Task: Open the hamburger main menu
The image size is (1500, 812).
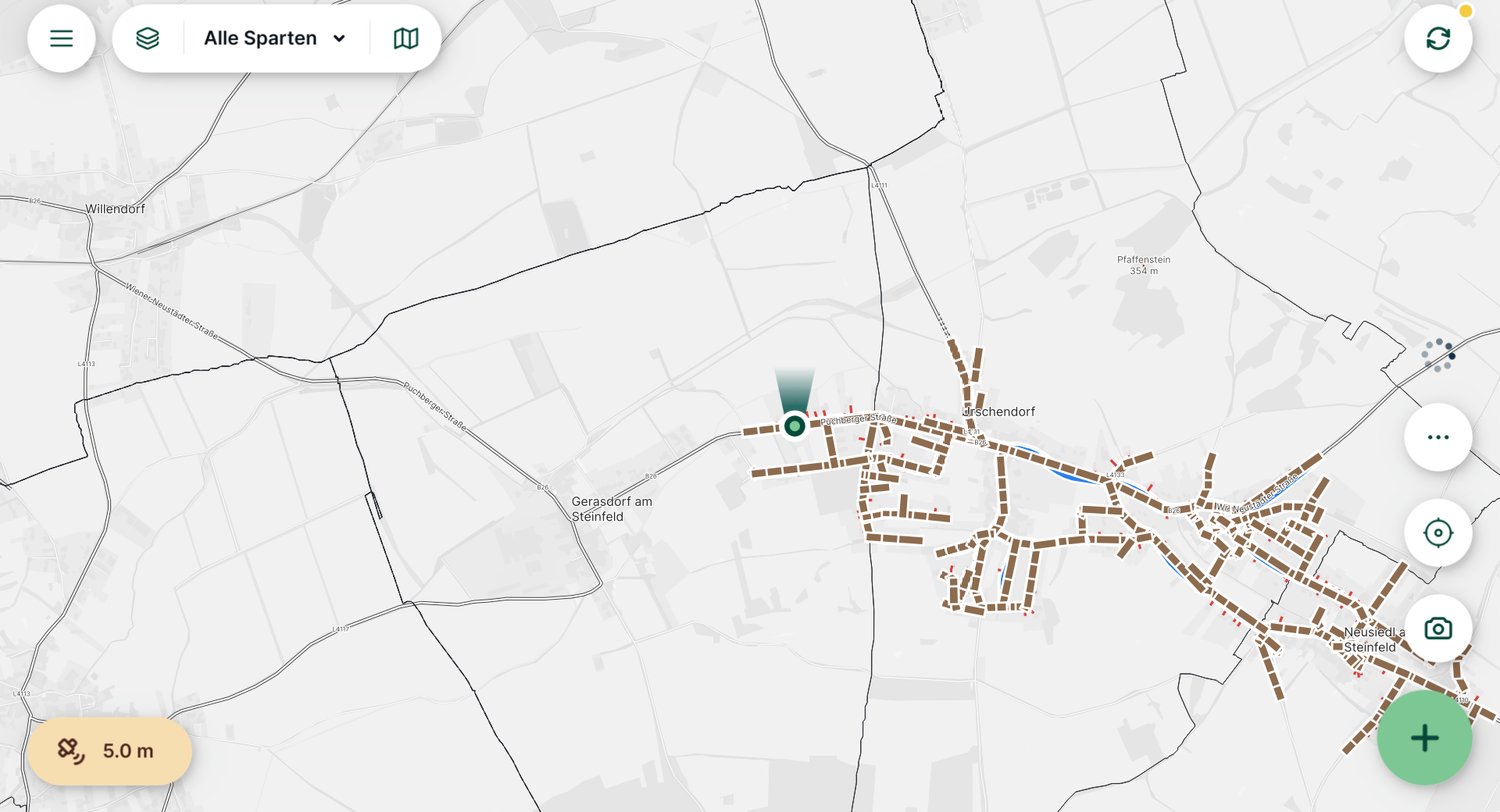Action: [x=61, y=38]
